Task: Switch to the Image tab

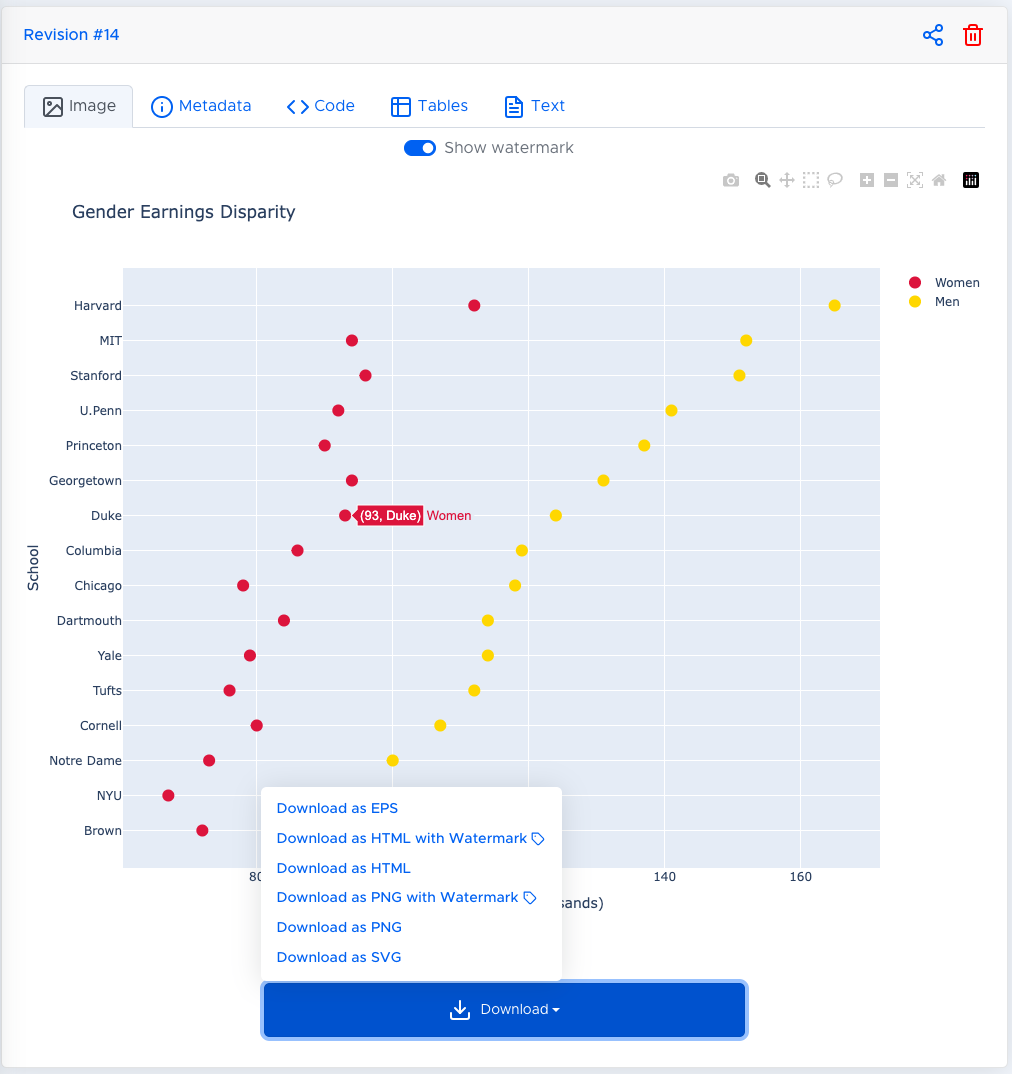Action: [x=79, y=106]
